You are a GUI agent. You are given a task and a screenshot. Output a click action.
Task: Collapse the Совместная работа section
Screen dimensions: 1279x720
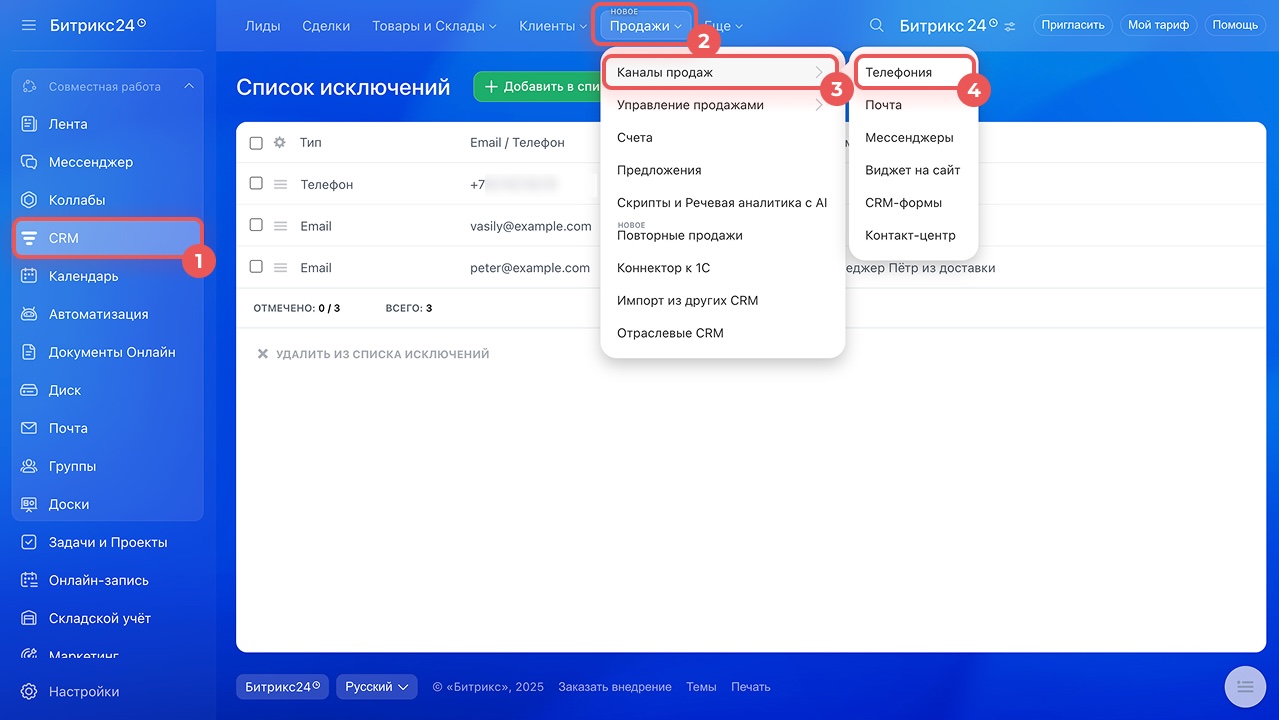[x=189, y=87]
